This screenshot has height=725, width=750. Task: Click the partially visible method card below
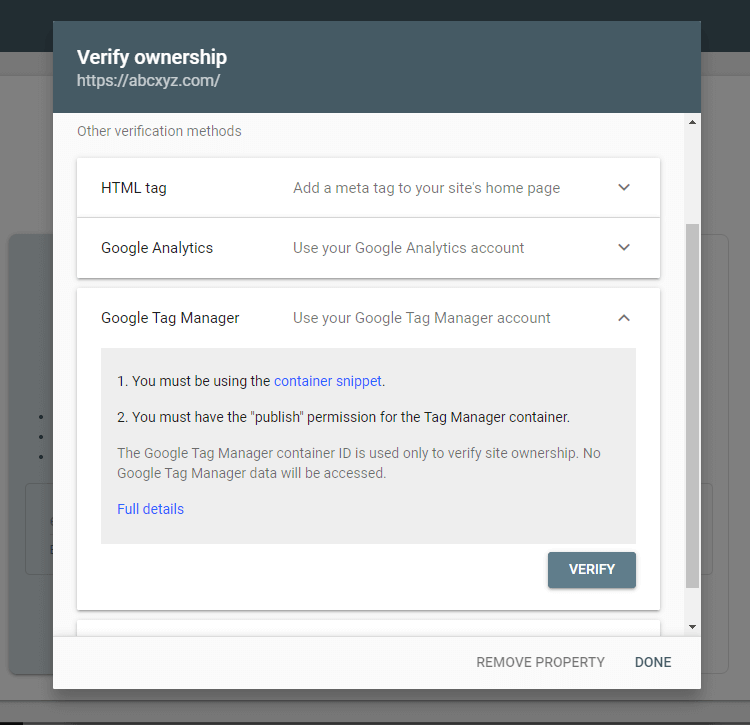[x=368, y=628]
